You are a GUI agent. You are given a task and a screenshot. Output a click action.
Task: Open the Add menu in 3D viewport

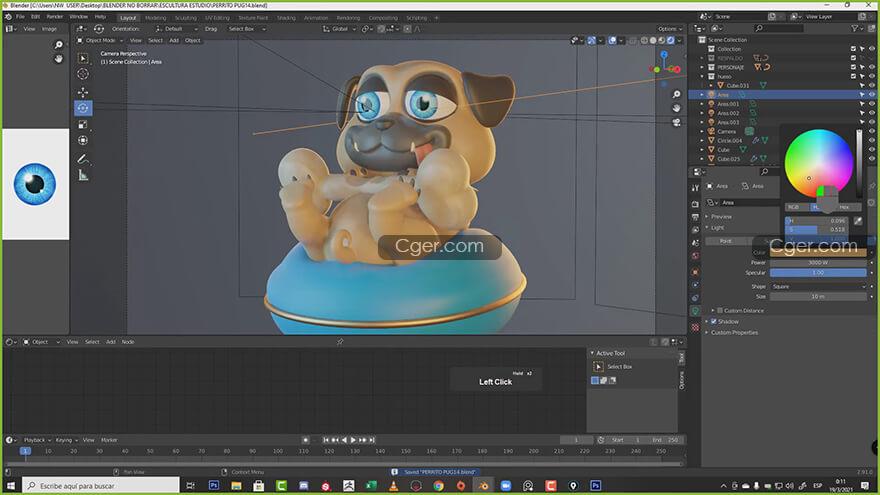pos(174,40)
